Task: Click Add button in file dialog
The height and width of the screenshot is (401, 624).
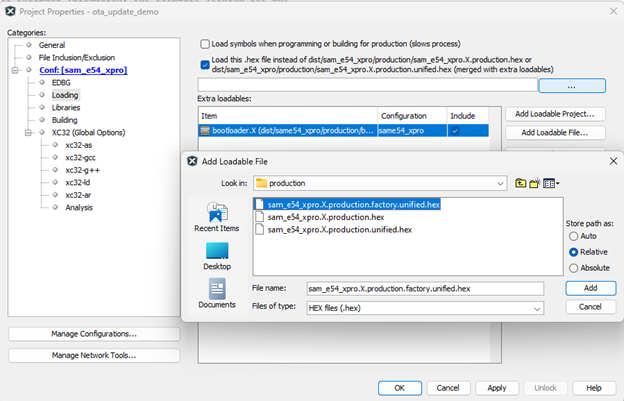Action: 591,288
